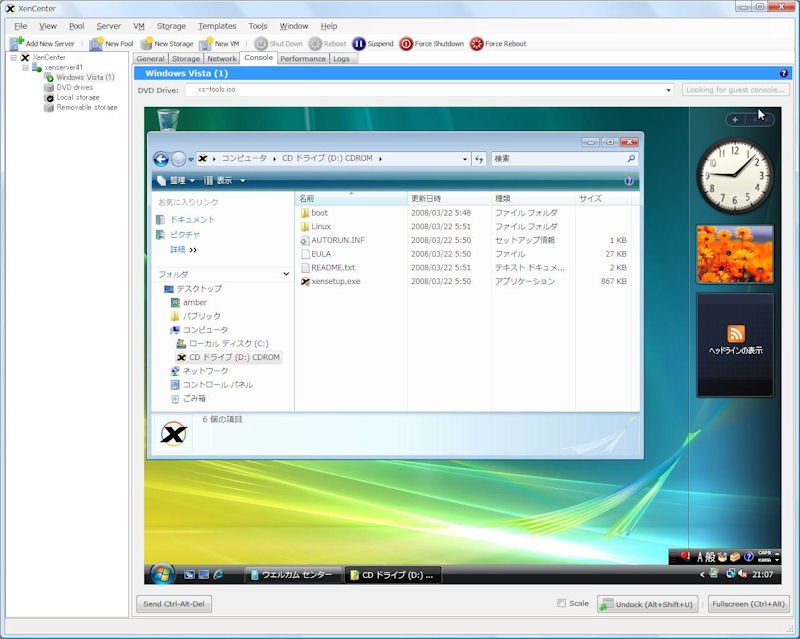Screen dimensions: 800x639
Task: Enable the Scale checkbox
Action: click(561, 603)
